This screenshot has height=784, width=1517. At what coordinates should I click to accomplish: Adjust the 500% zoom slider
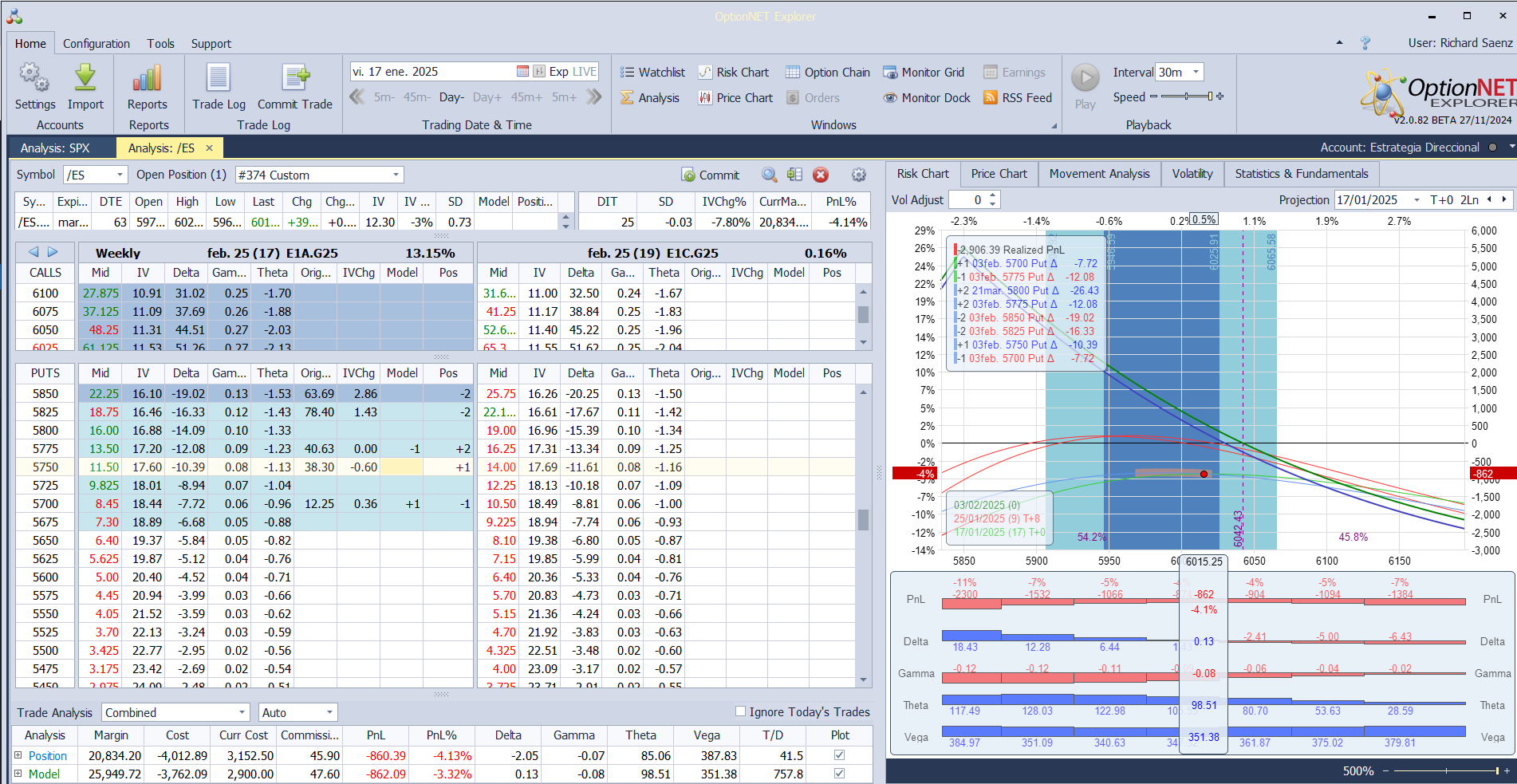coord(1445,771)
